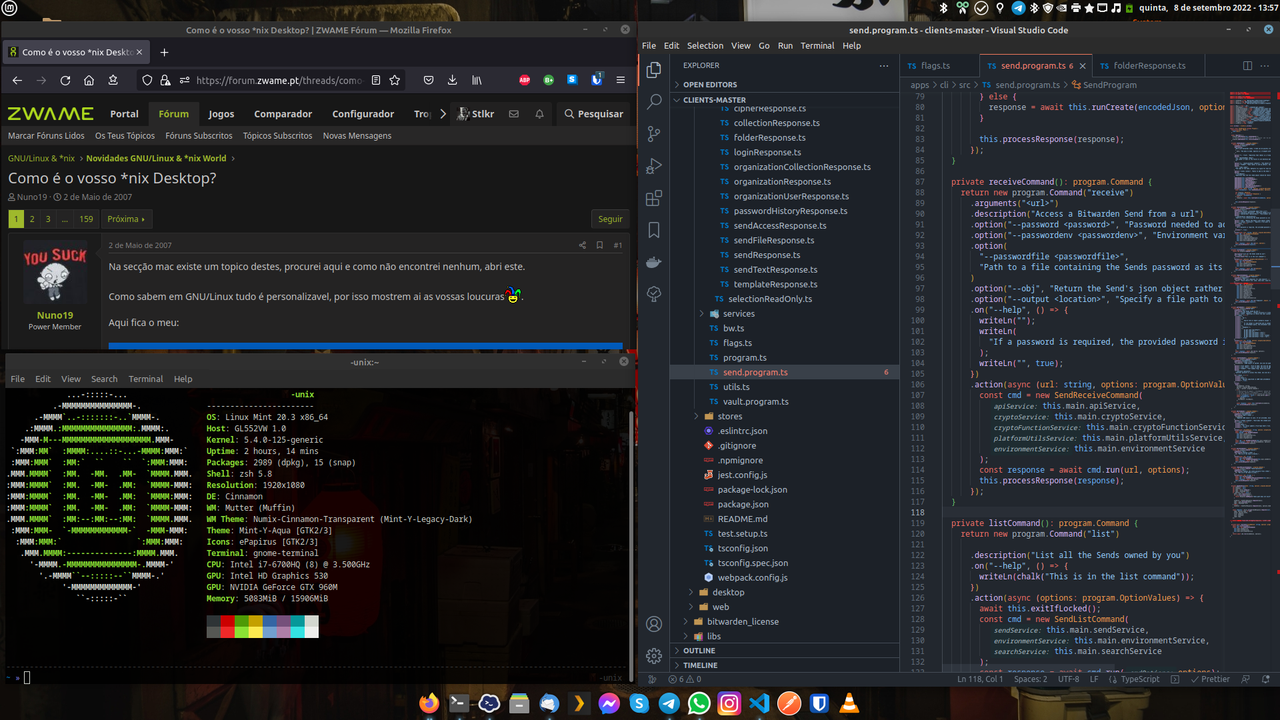Open the terminal's Terminal menu
This screenshot has height=720, width=1280.
pos(145,379)
